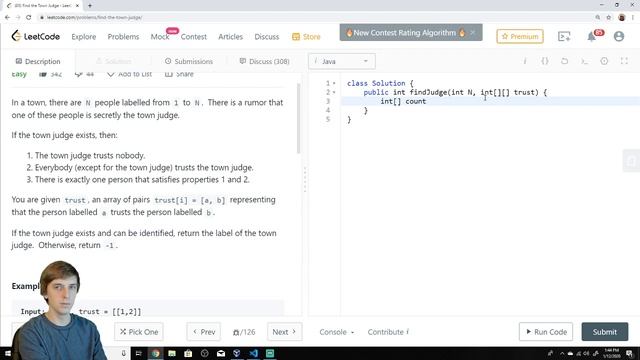The height and width of the screenshot is (360, 640).
Task: Click the browser address bar
Action: [x=314, y=18]
